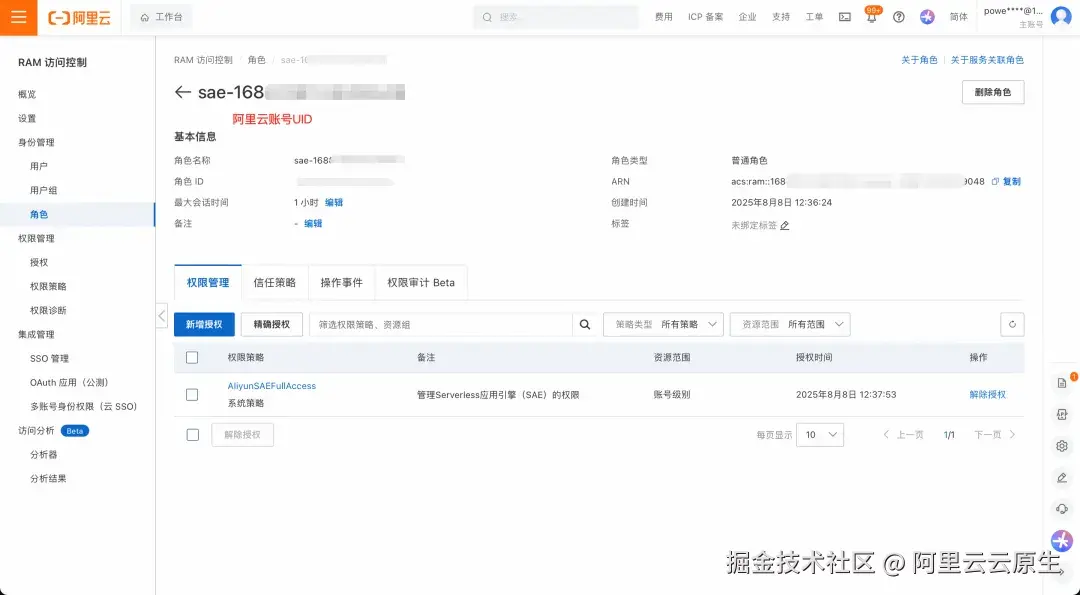1080x595 pixels.
Task: Search policies with the magnifier button
Action: tap(585, 324)
